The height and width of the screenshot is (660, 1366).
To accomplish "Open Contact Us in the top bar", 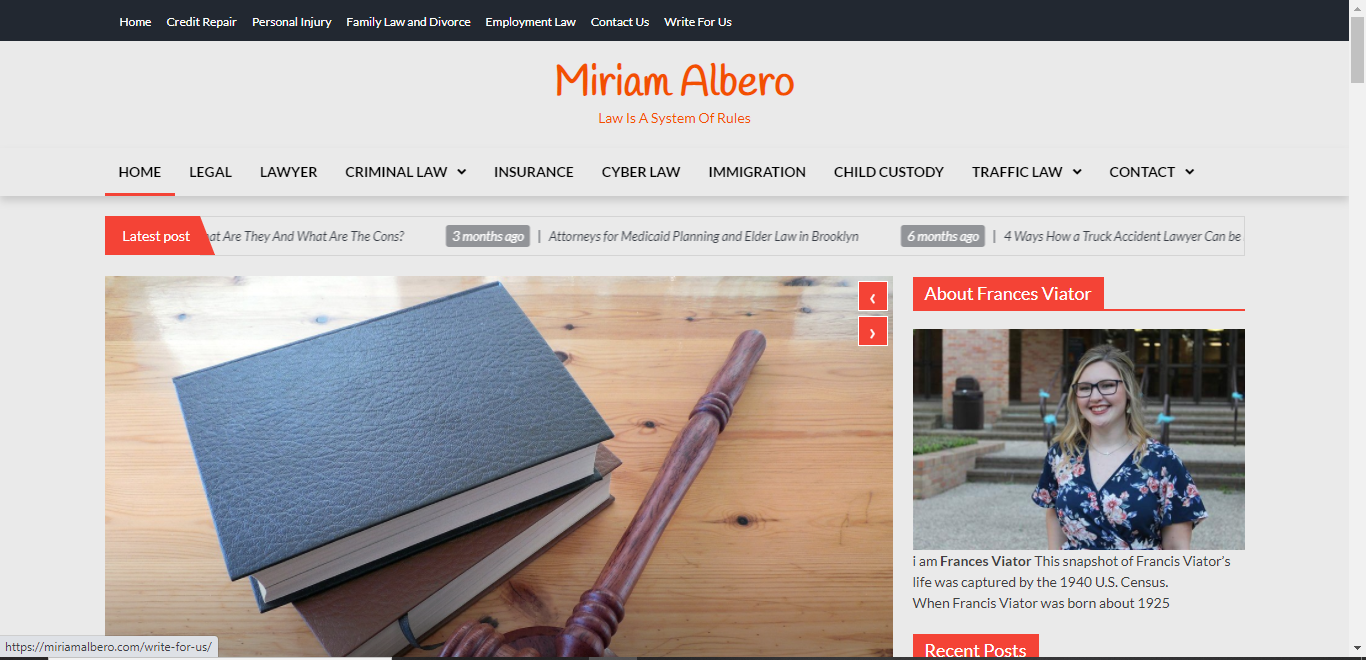I will [x=620, y=22].
